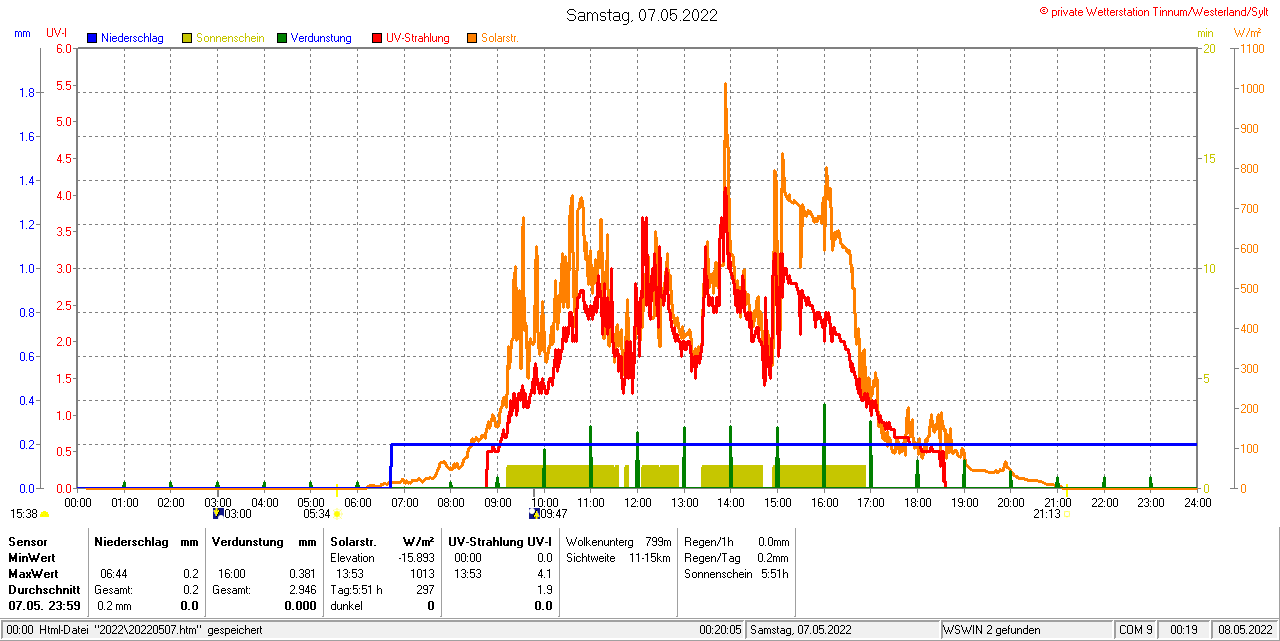Click the Sonnenschein 5:51h entry
This screenshot has width=1280, height=641.
pyautogui.click(x=736, y=574)
